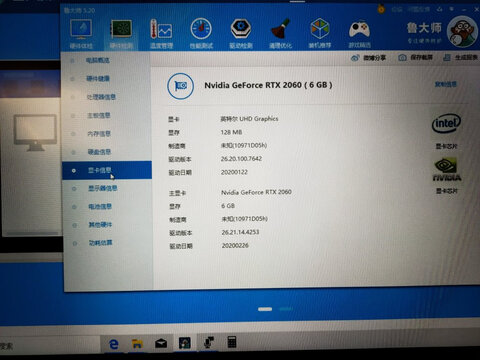The width and height of the screenshot is (480, 360).
Task: Click 生成报表 to generate report
Action: tap(460, 58)
